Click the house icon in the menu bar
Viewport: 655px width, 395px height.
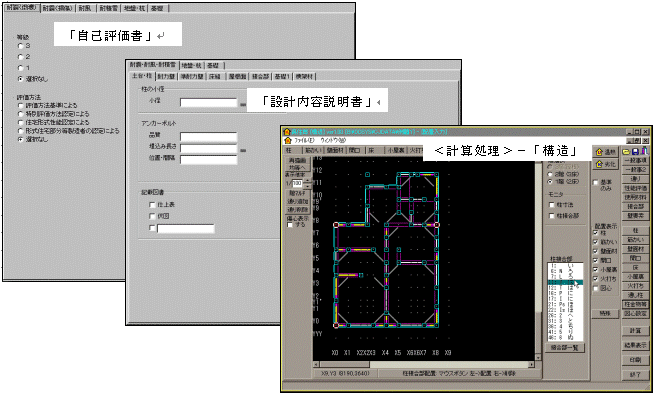click(288, 141)
